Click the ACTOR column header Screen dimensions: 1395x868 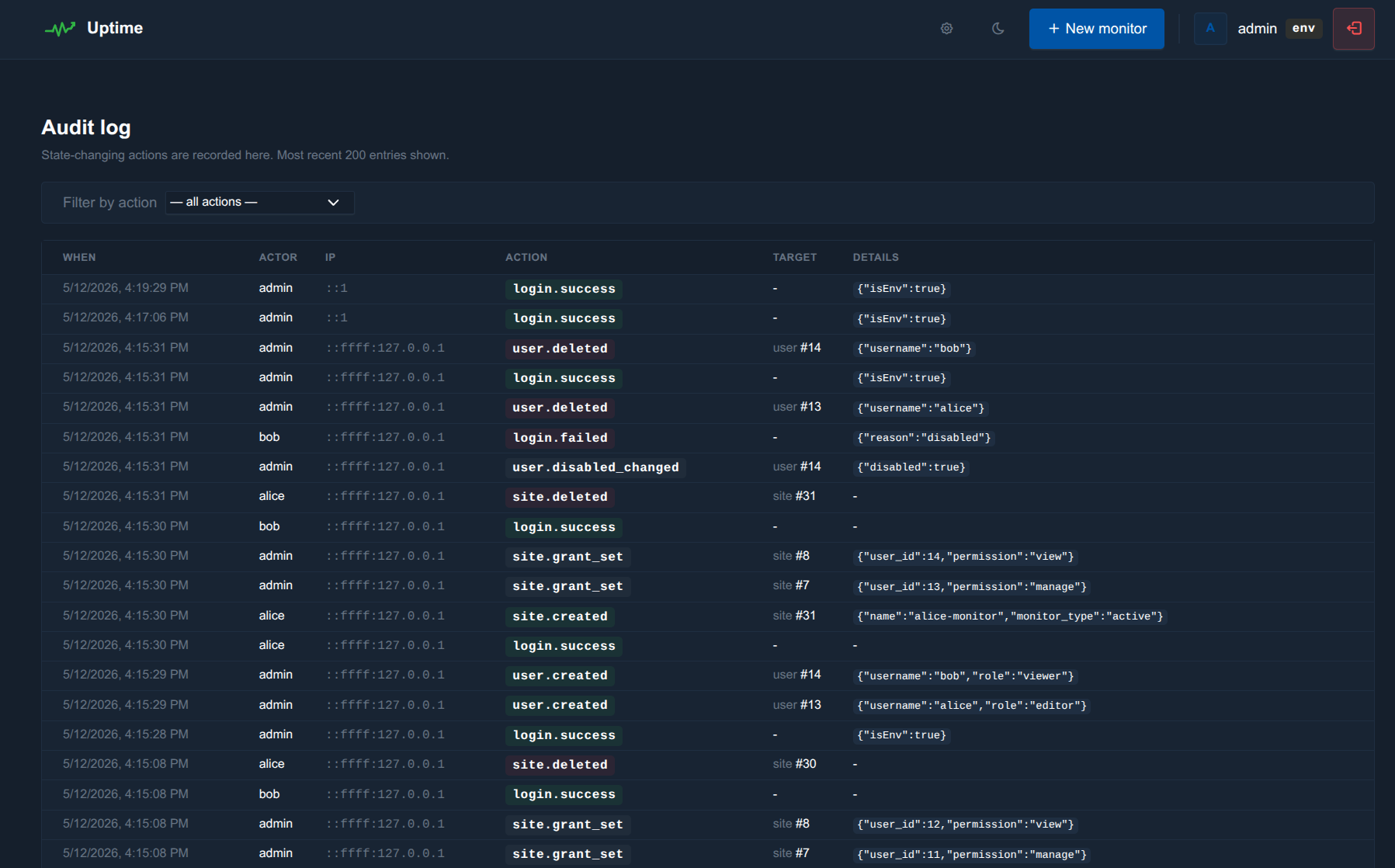click(x=278, y=257)
